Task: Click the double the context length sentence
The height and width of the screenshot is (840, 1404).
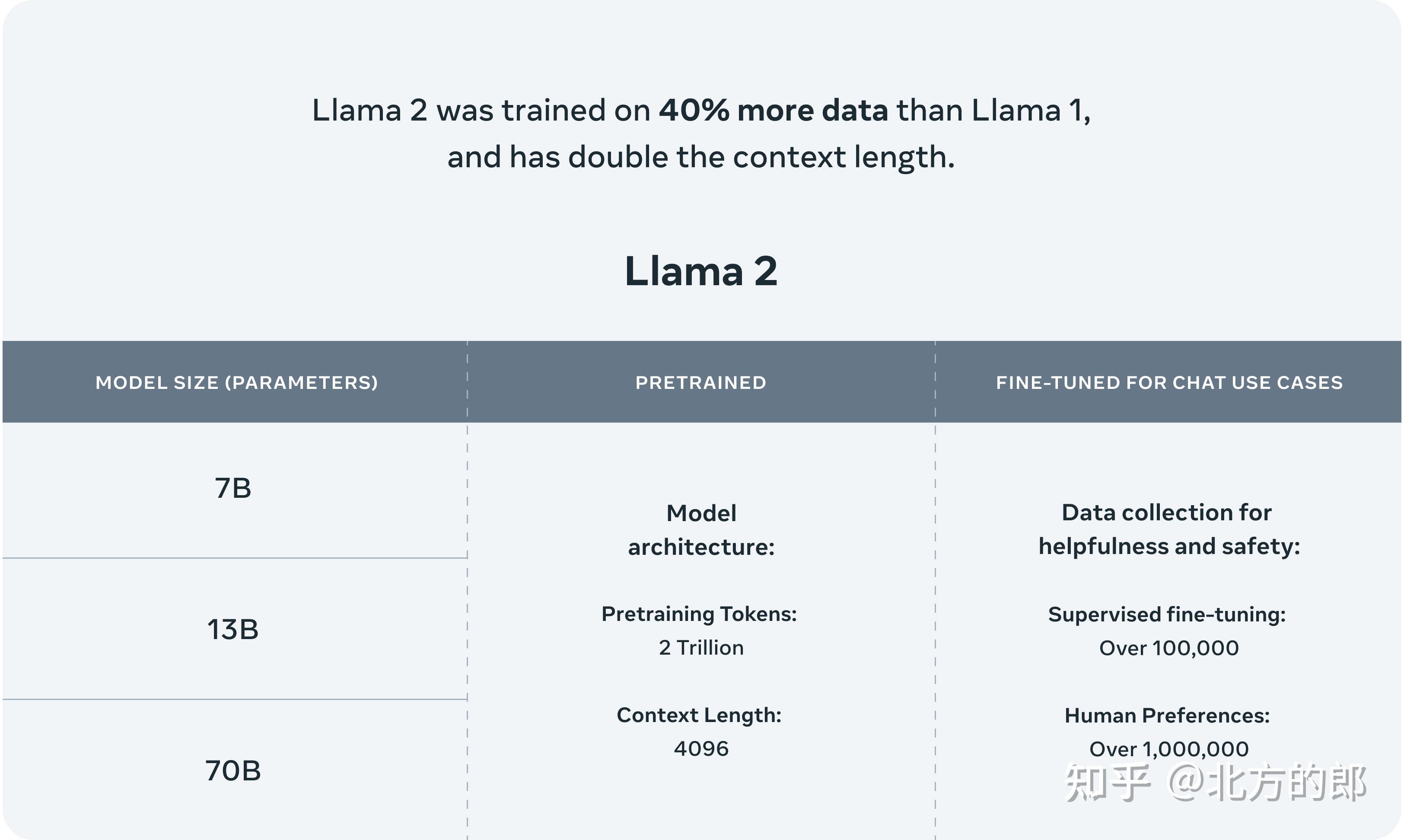Action: (x=700, y=157)
